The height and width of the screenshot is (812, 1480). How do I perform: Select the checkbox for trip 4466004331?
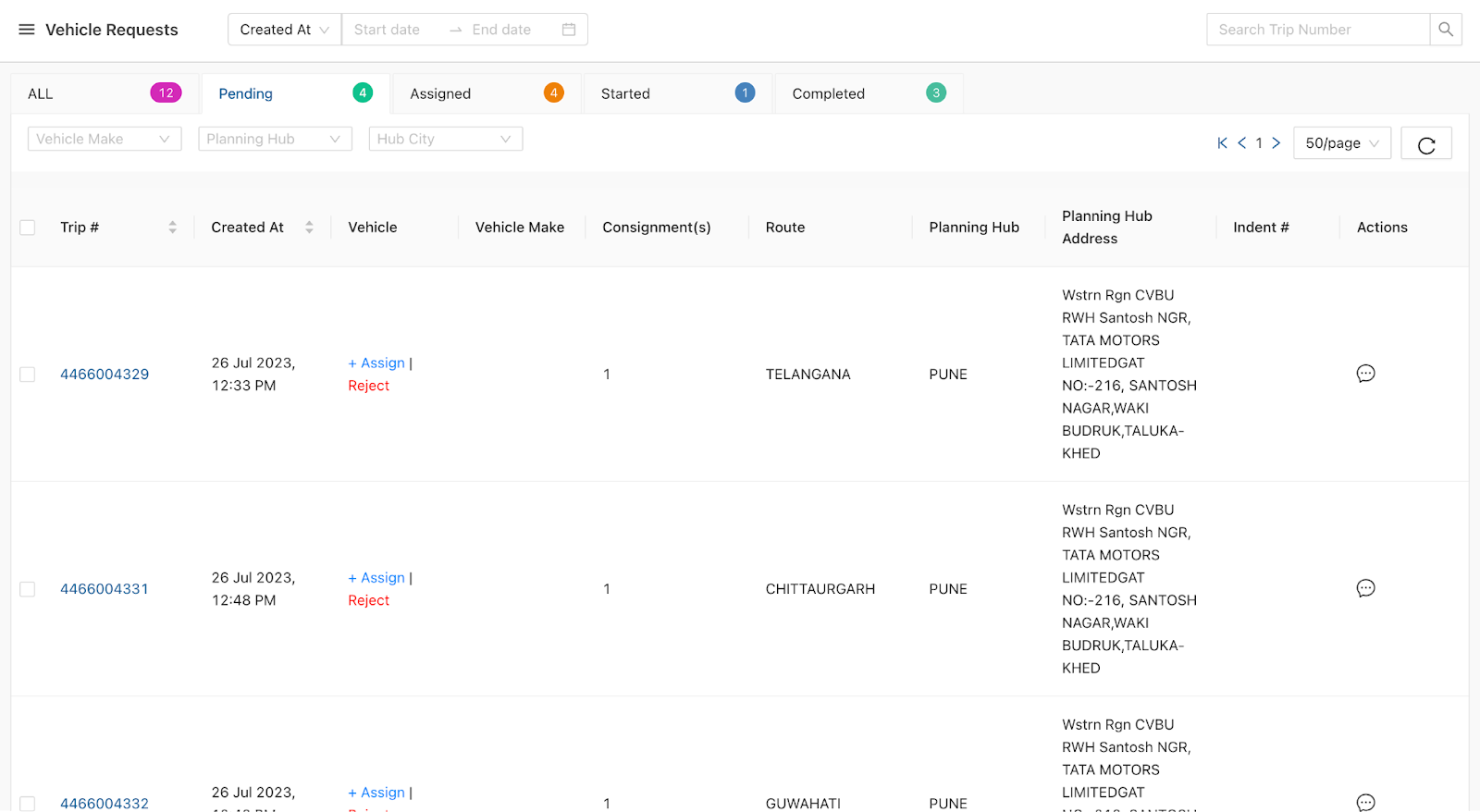[x=28, y=589]
